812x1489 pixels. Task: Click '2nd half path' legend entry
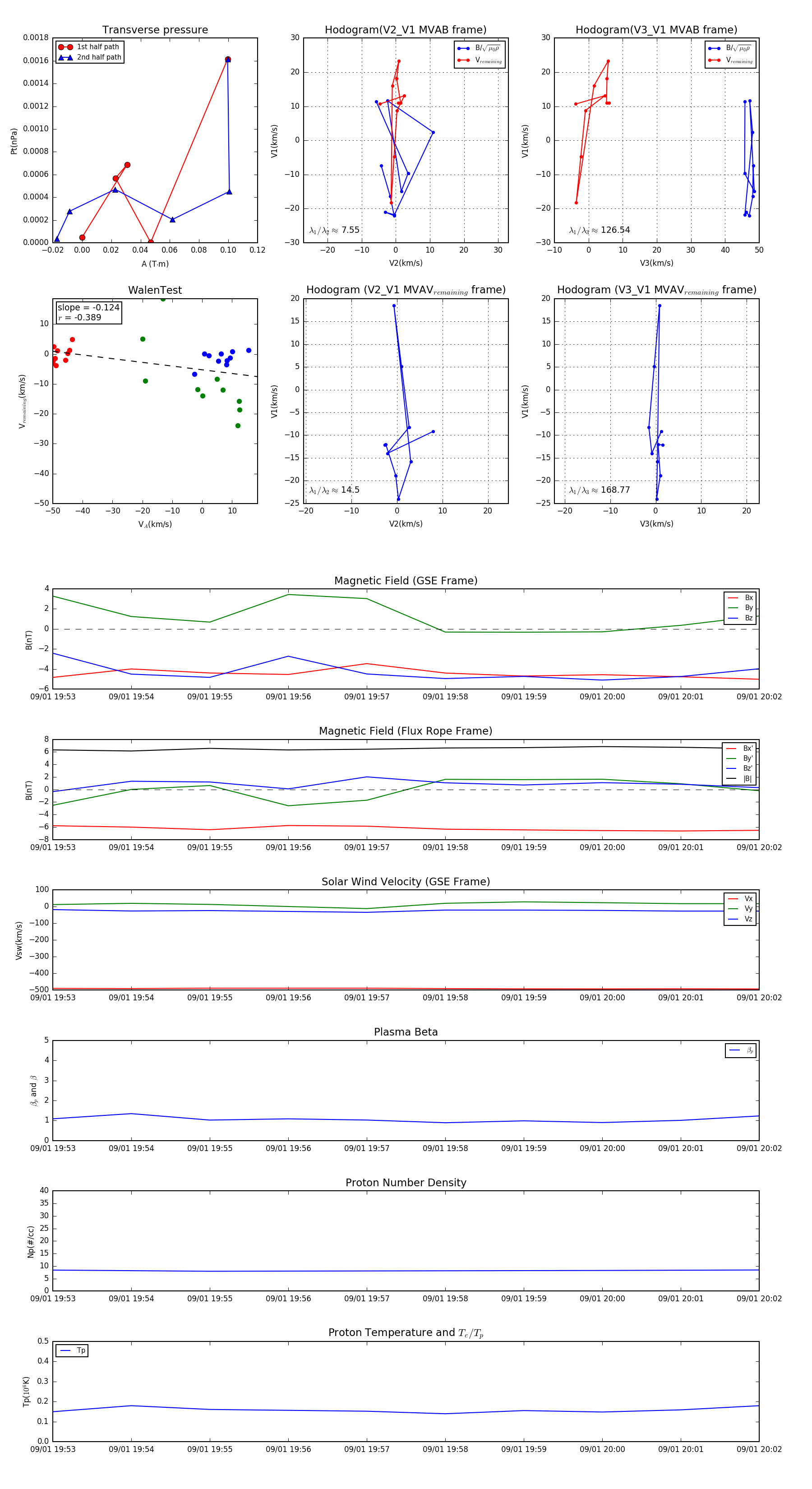pyautogui.click(x=90, y=57)
